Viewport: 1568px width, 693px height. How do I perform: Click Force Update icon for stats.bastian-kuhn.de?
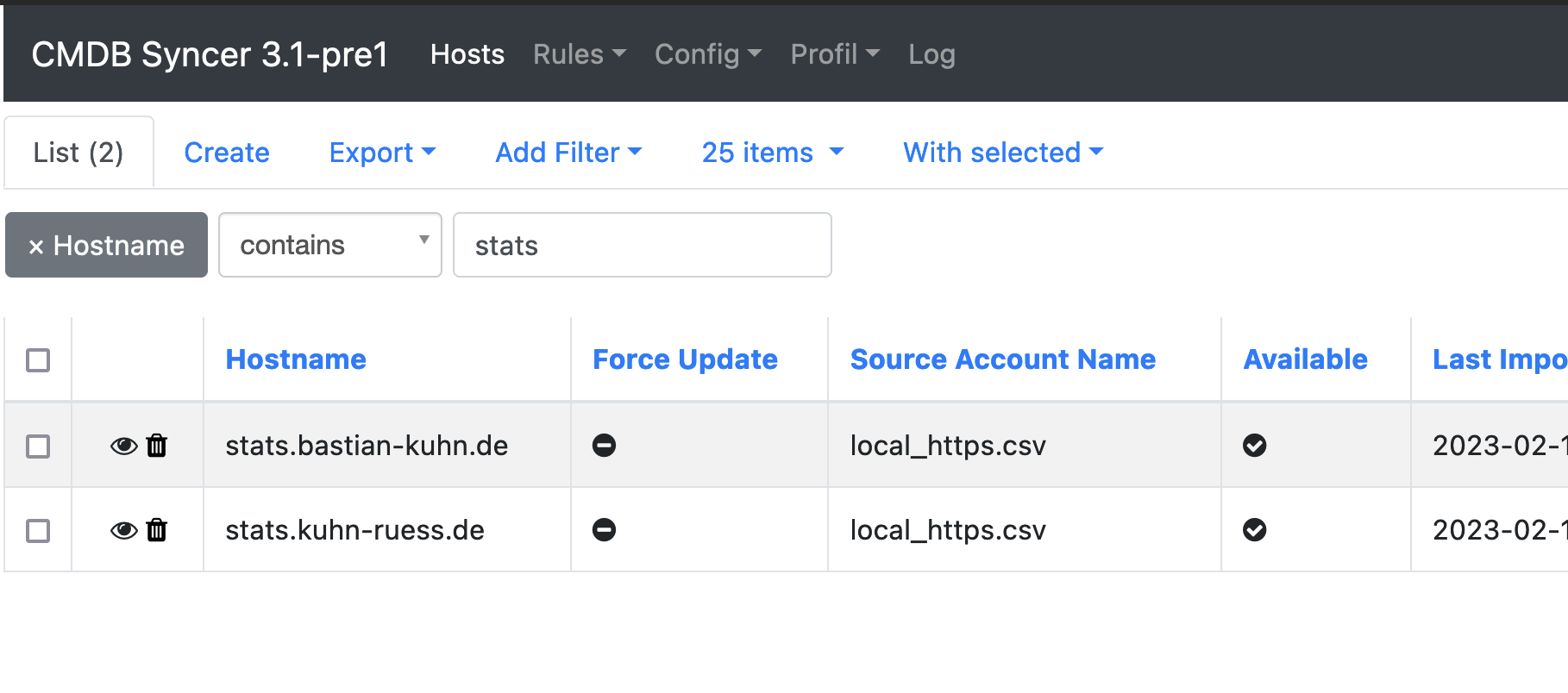point(604,446)
